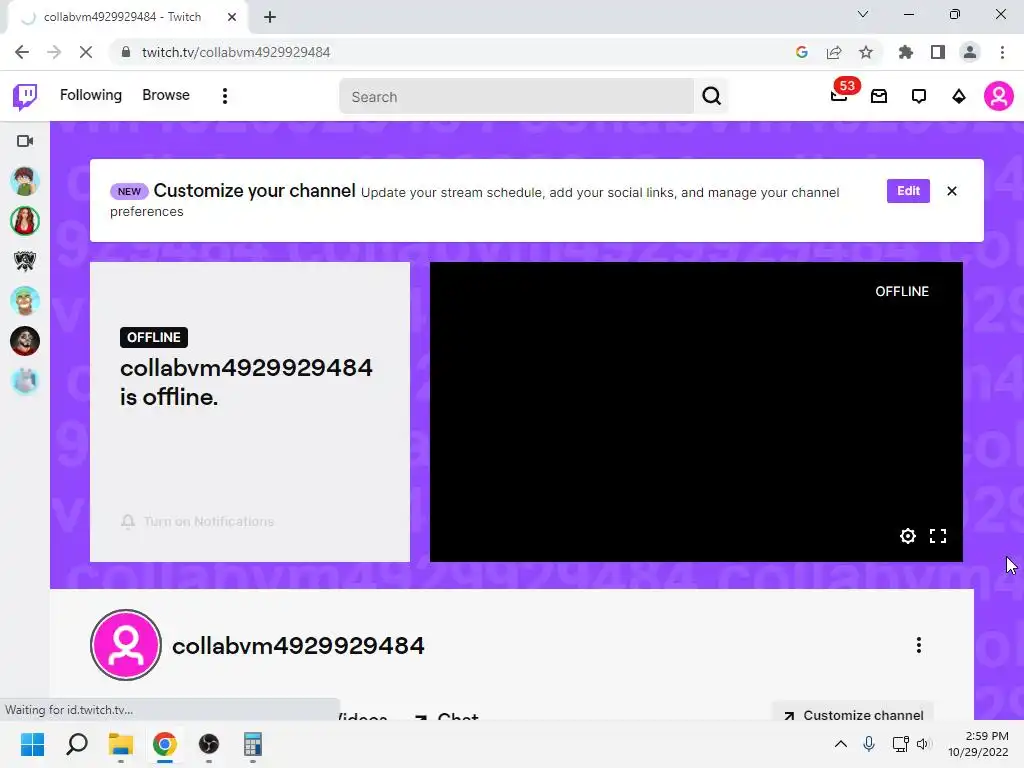
Task: Show hidden system tray icons
Action: tap(840, 744)
